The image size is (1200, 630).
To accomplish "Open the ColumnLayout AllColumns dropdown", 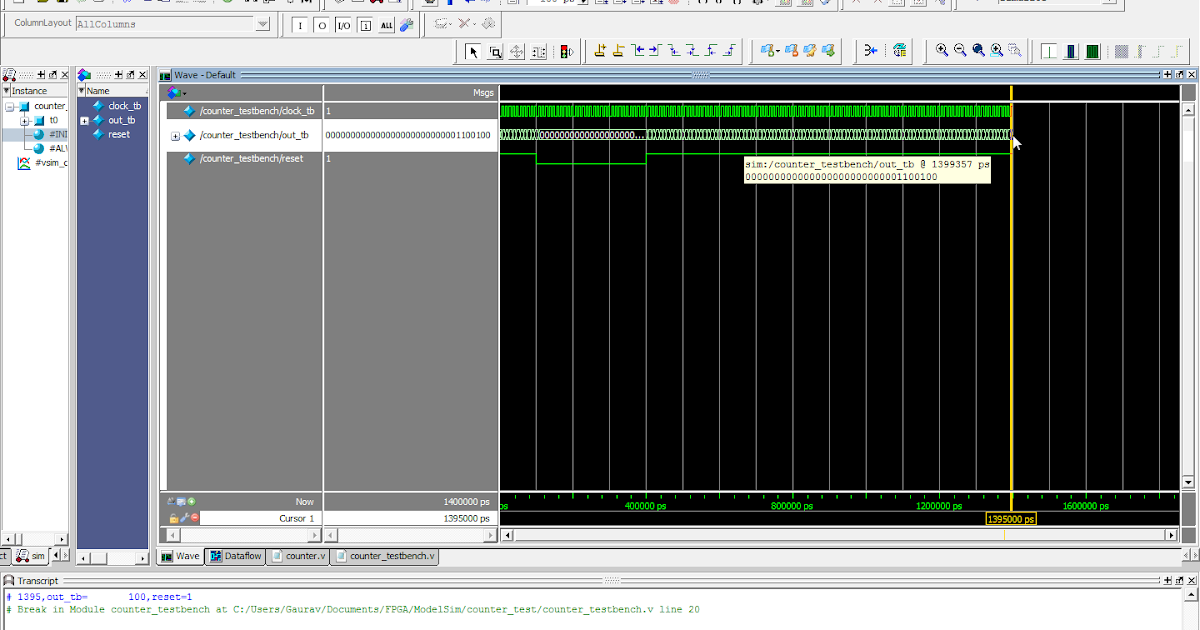I will [263, 24].
